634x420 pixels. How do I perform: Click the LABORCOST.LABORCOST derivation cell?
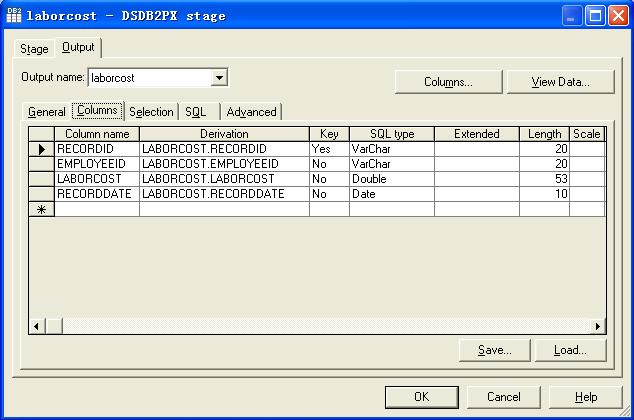point(224,179)
